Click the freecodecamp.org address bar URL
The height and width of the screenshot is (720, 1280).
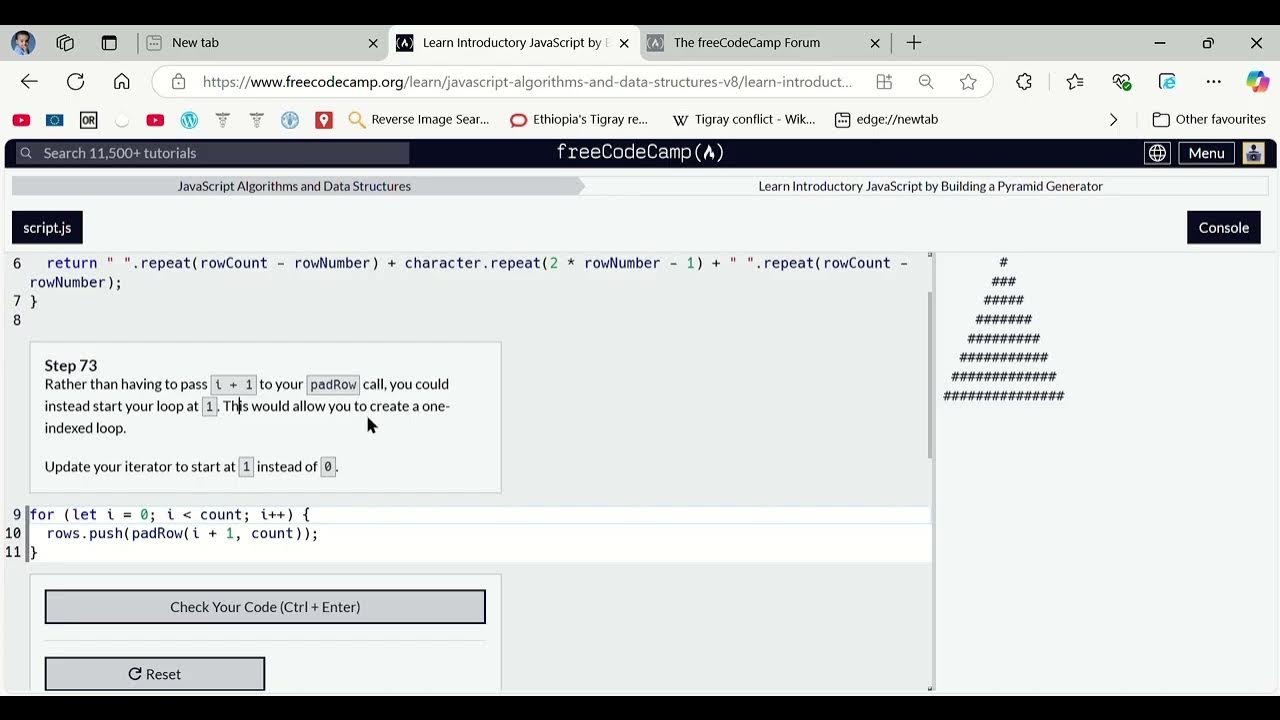click(x=527, y=82)
